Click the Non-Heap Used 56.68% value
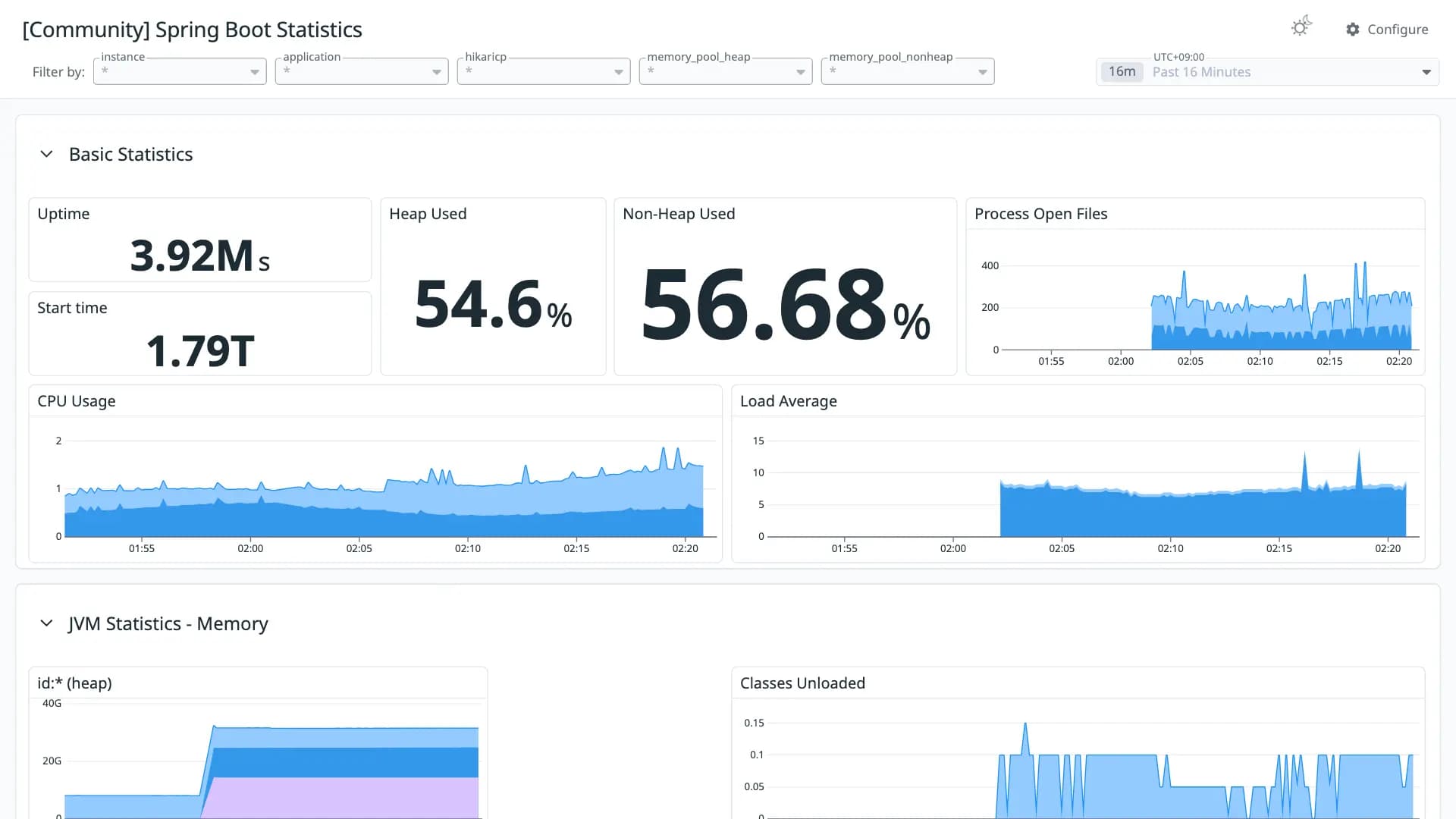Screen dimensions: 1456x819 (x=786, y=304)
